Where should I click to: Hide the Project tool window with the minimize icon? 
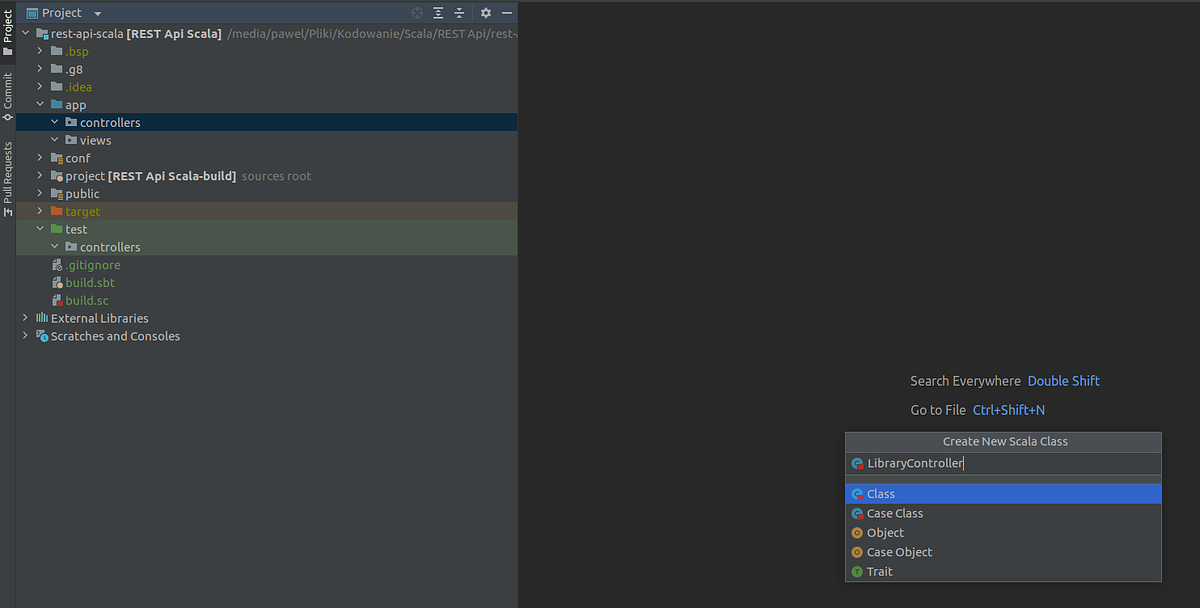click(506, 12)
